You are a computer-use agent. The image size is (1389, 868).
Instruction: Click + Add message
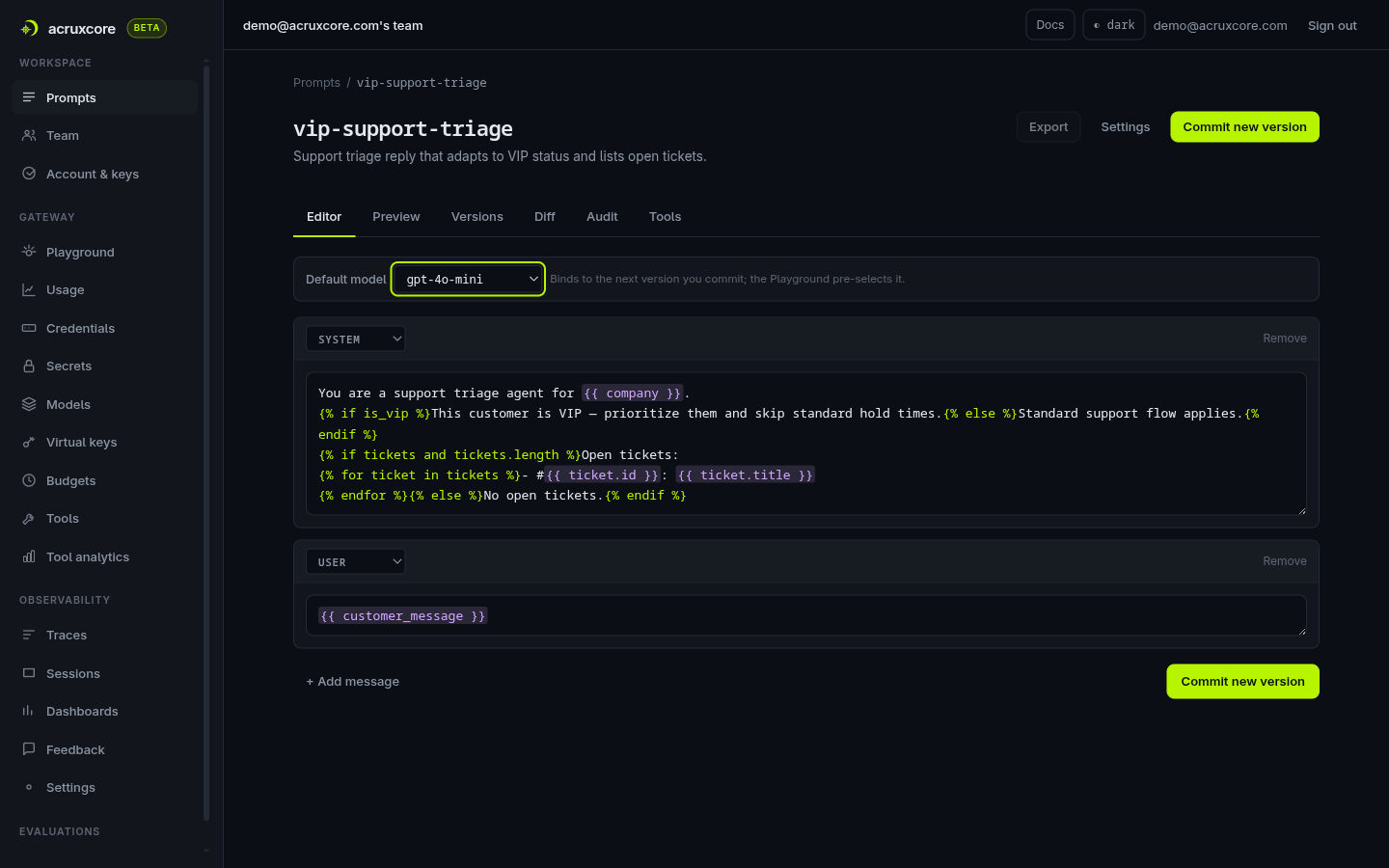point(353,681)
